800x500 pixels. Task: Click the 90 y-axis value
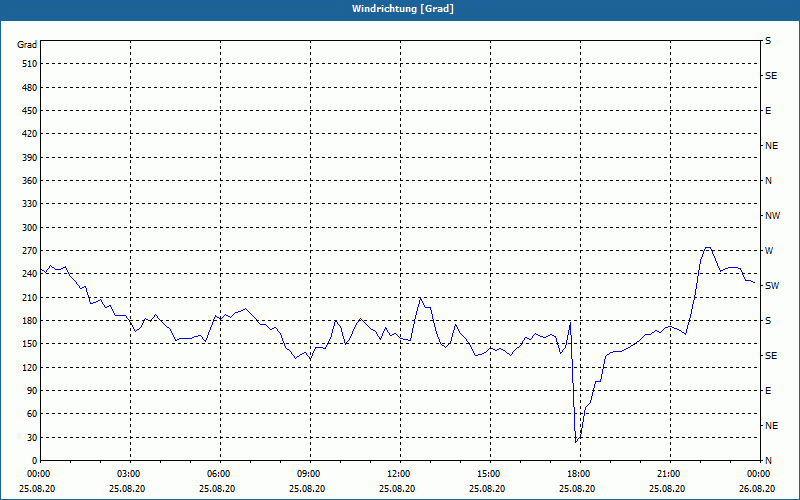(x=32, y=390)
